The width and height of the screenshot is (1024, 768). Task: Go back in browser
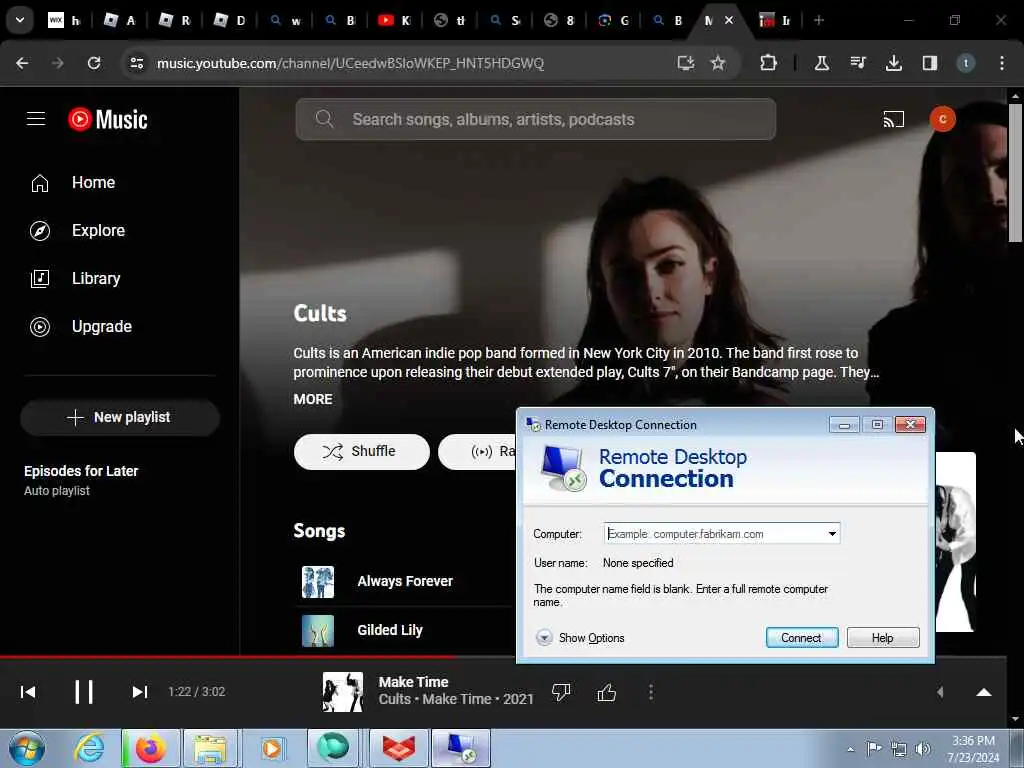coord(22,63)
